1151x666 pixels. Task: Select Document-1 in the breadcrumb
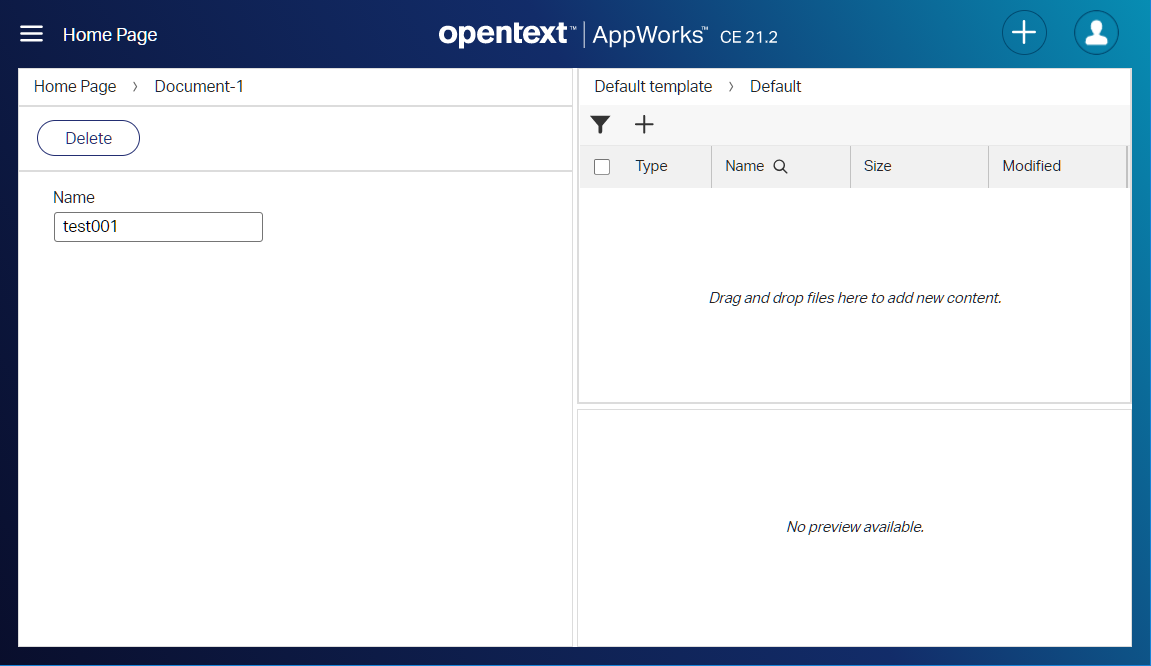(x=199, y=87)
